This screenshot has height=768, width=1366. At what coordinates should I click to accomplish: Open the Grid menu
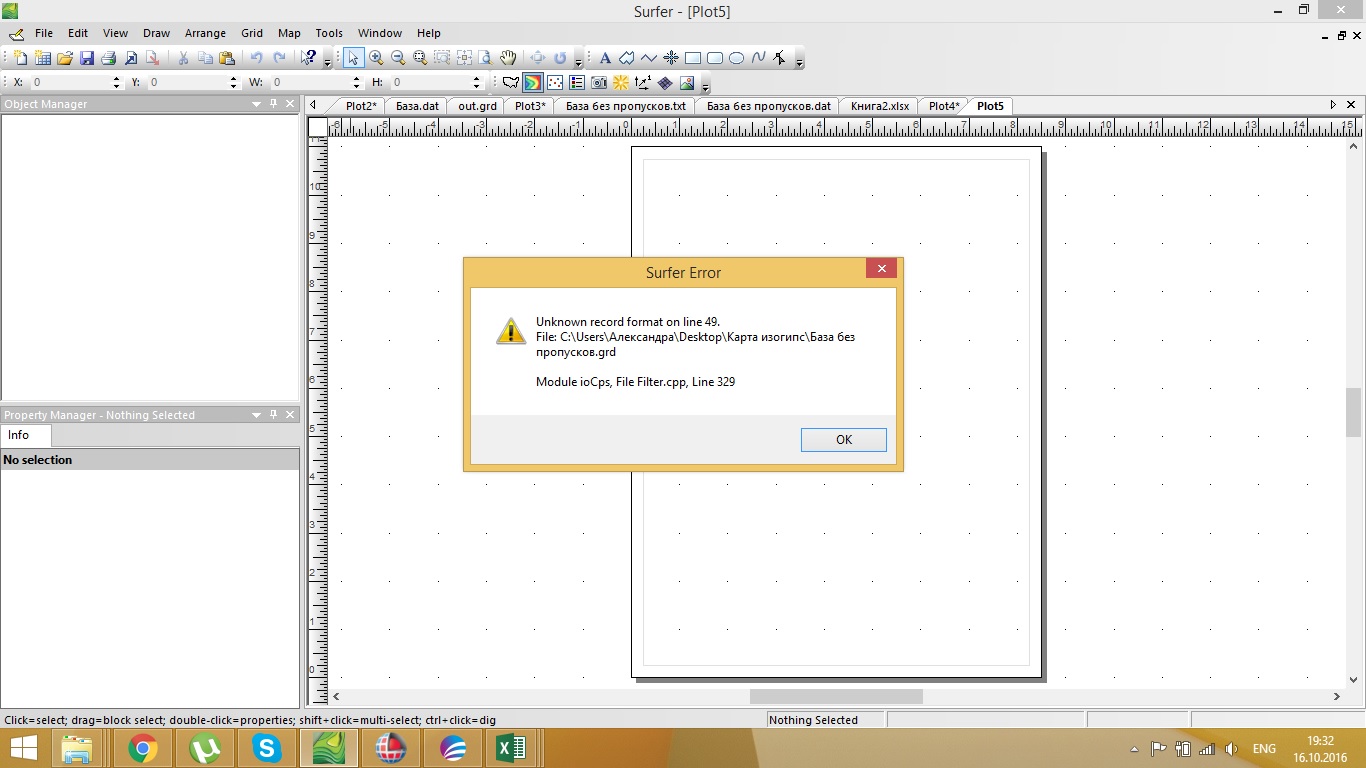tap(252, 33)
